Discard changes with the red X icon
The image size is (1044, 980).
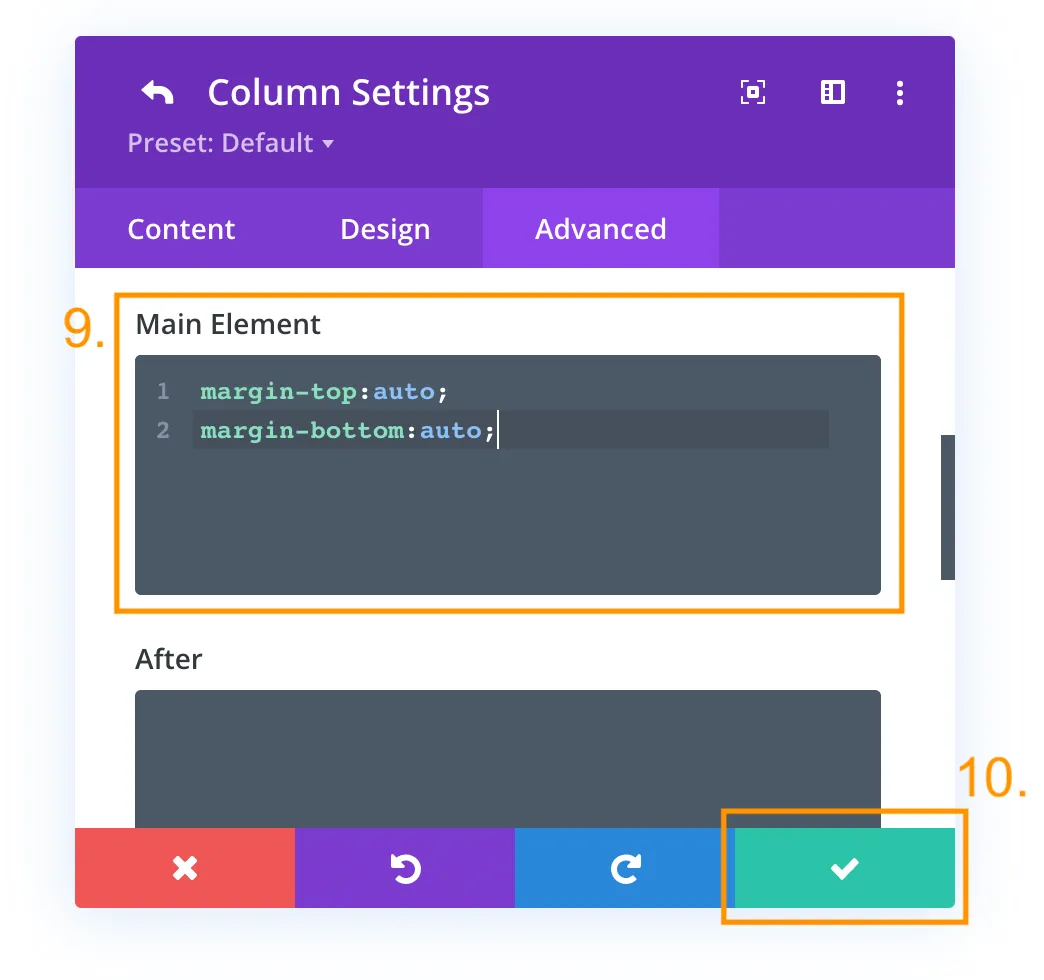(184, 868)
